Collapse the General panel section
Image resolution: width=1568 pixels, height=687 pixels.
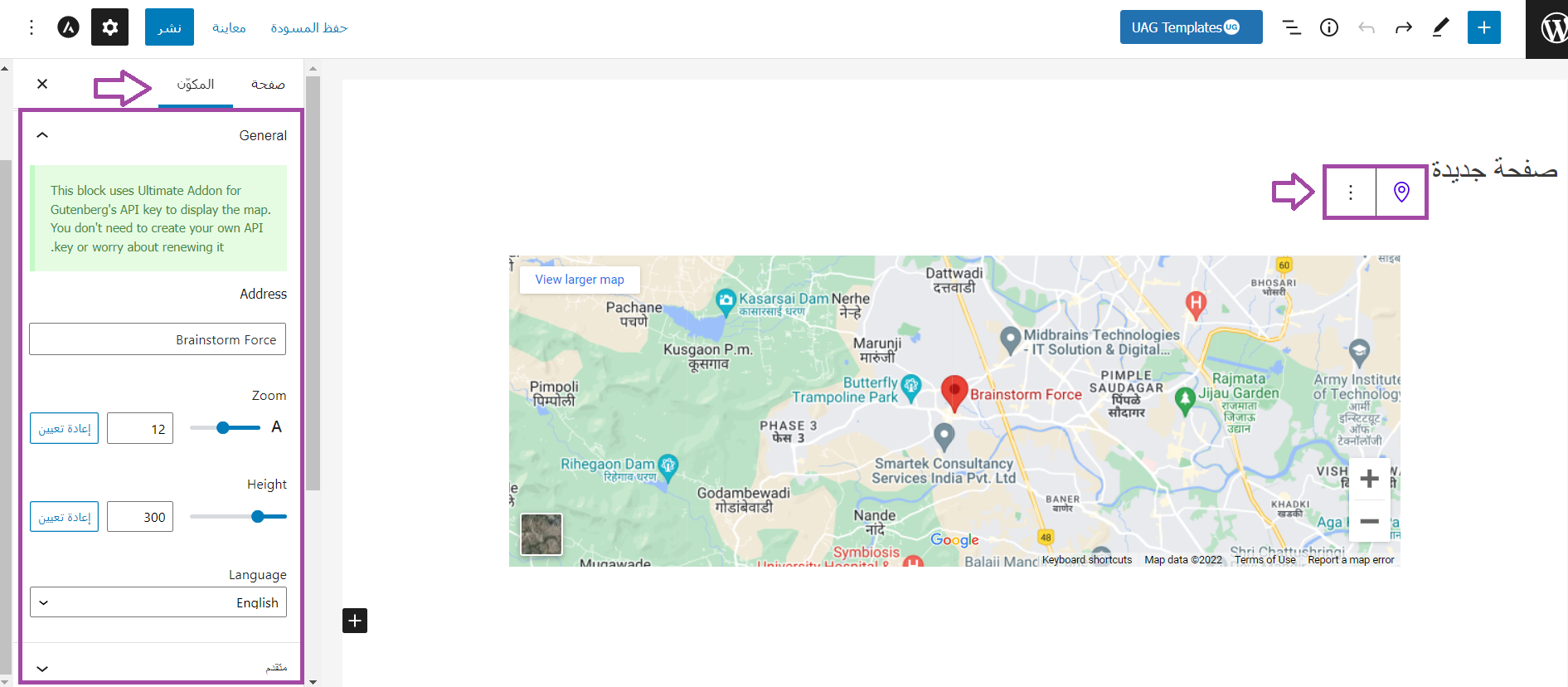[42, 135]
